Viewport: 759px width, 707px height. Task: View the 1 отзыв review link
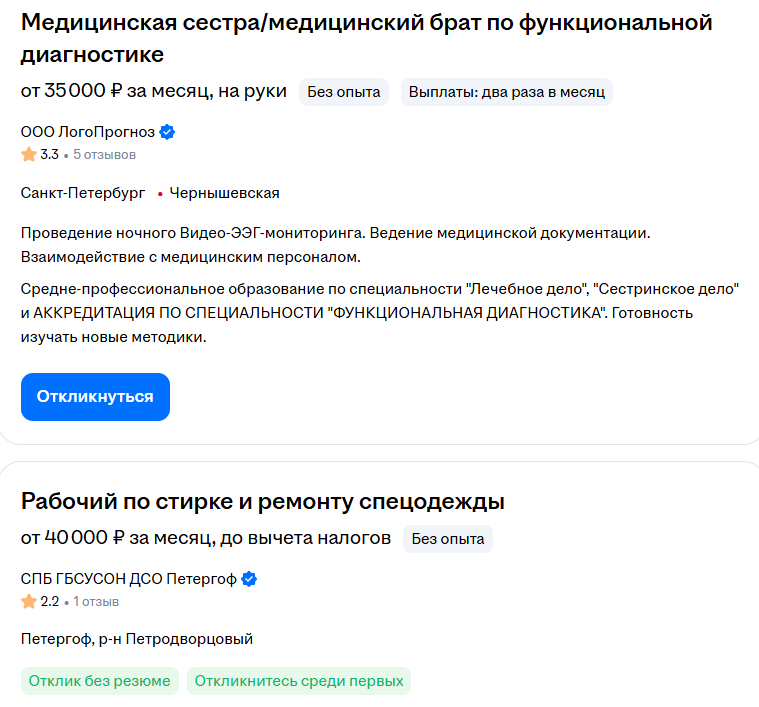pos(96,602)
